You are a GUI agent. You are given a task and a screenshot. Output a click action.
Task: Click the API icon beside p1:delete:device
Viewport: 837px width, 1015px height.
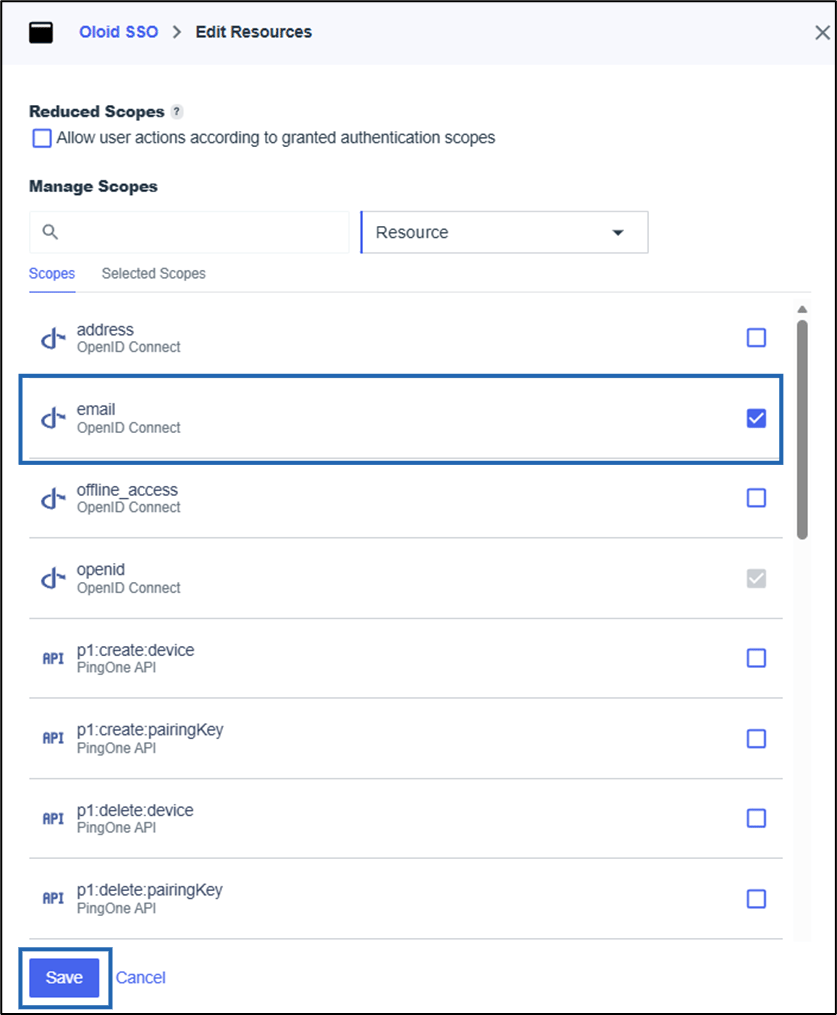53,819
